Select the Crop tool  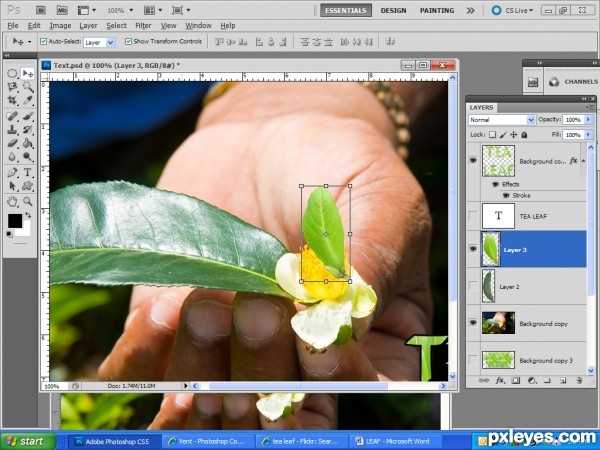coord(12,100)
